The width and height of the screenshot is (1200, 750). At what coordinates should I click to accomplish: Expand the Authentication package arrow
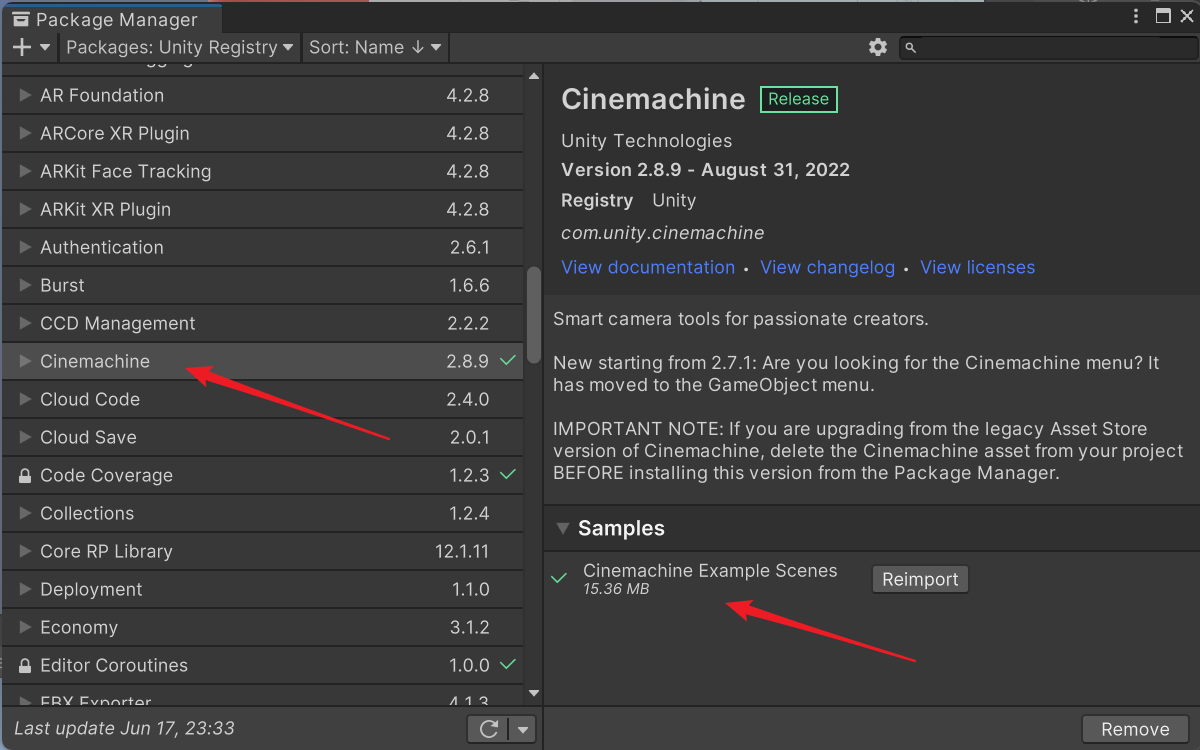[x=26, y=248]
